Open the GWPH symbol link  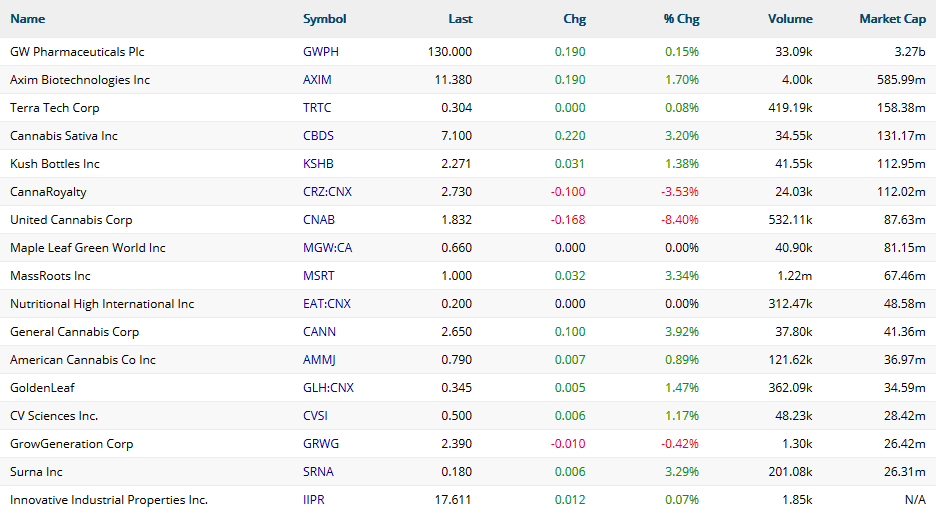tap(321, 52)
